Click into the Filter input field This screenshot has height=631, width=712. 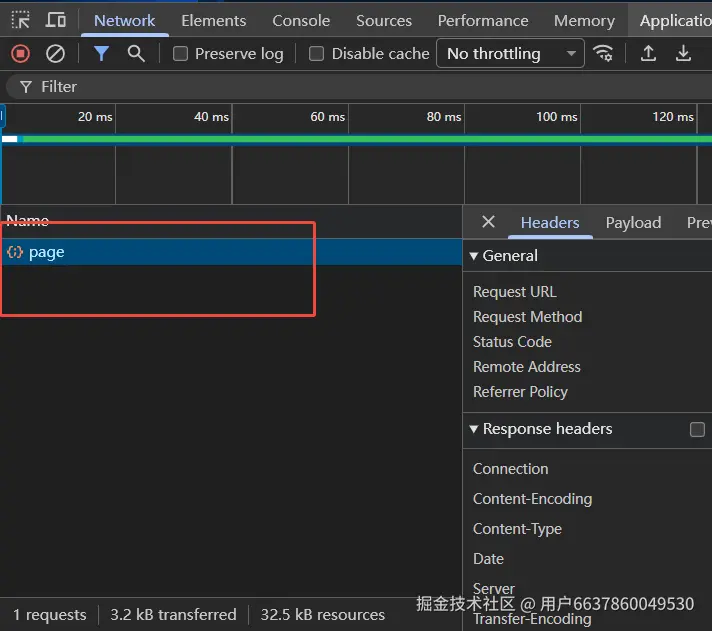click(x=359, y=87)
